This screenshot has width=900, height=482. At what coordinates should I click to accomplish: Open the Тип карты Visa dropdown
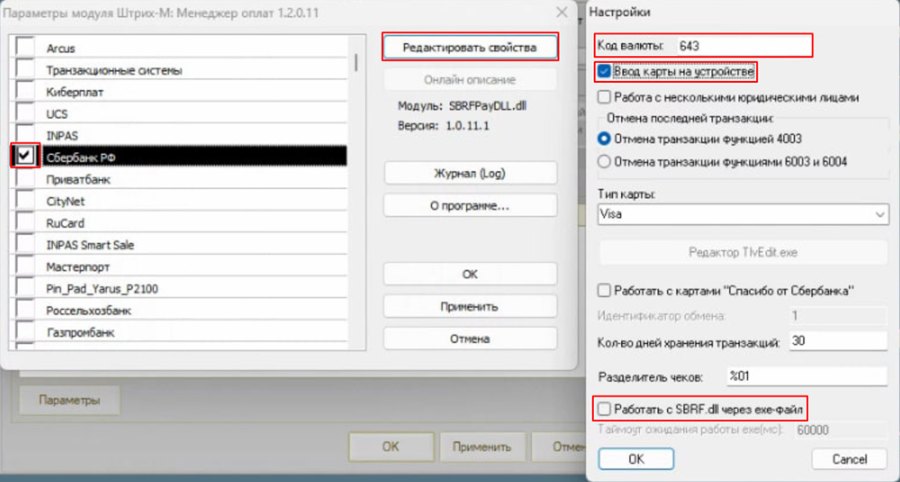point(743,214)
